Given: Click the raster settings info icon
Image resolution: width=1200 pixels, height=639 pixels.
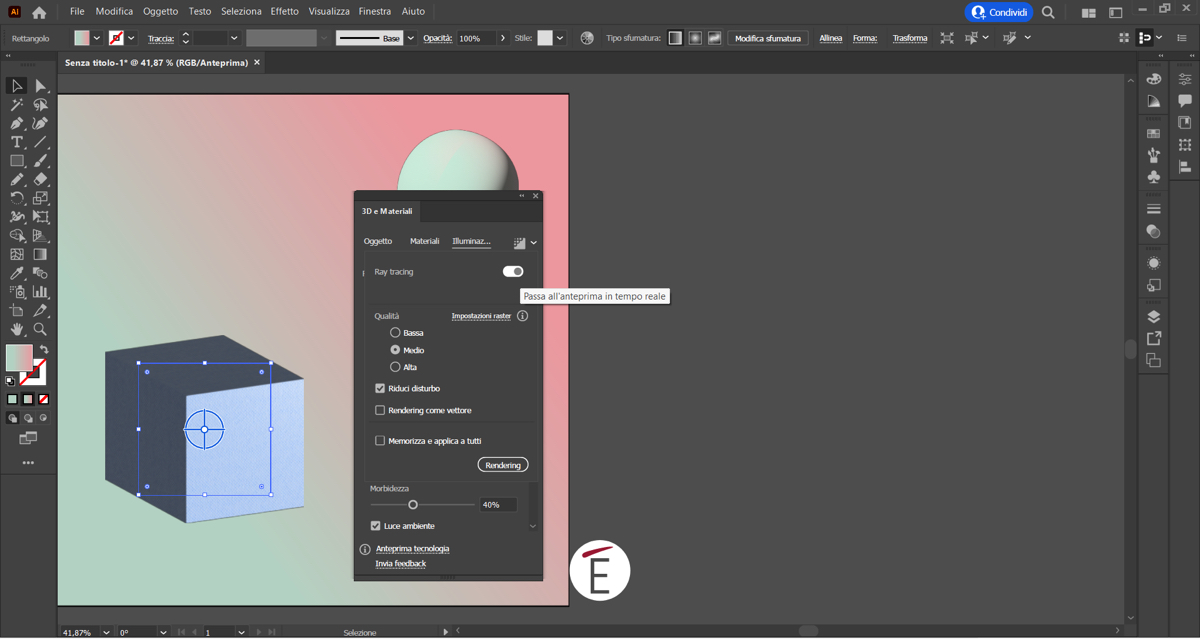Looking at the screenshot, I should point(522,316).
